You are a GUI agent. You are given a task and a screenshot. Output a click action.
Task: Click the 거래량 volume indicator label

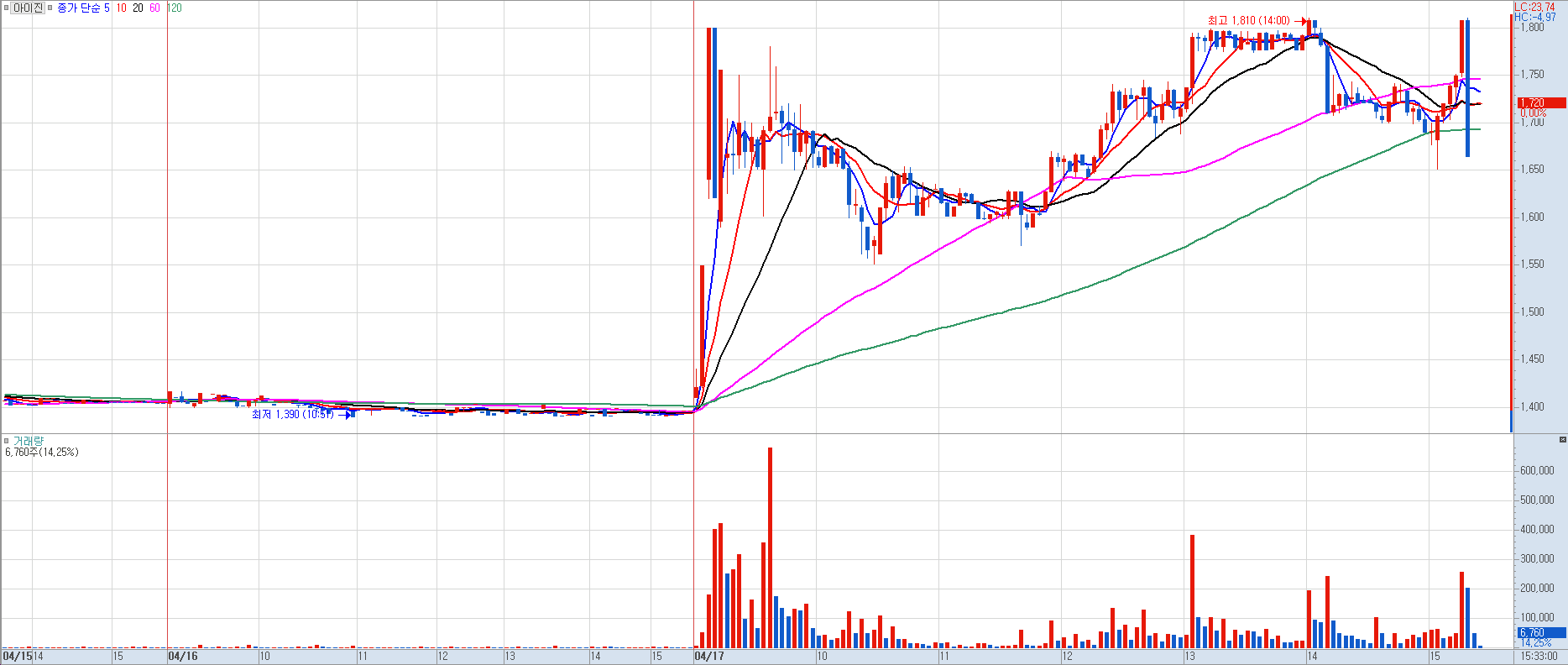[29, 441]
